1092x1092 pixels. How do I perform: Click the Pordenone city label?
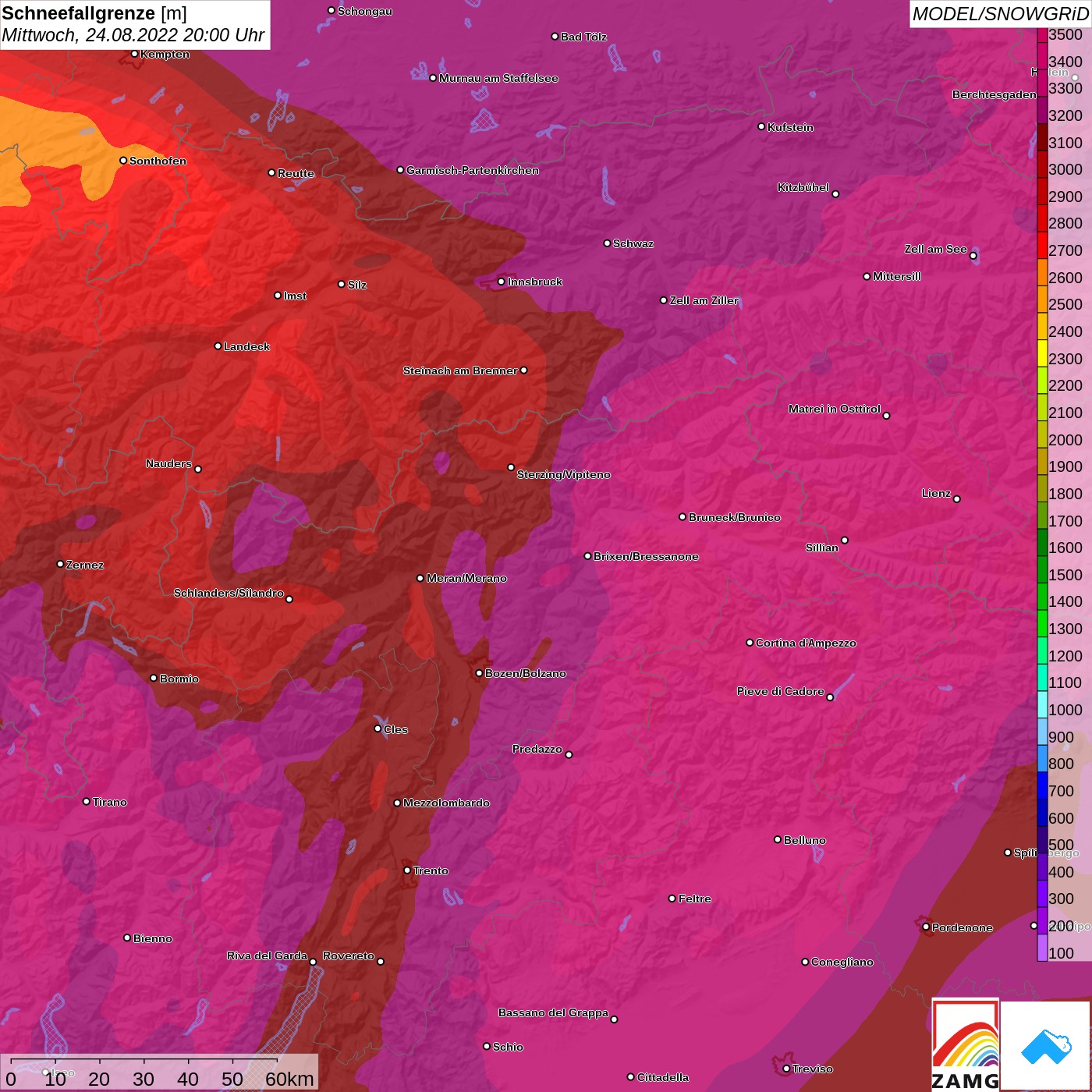(x=963, y=927)
